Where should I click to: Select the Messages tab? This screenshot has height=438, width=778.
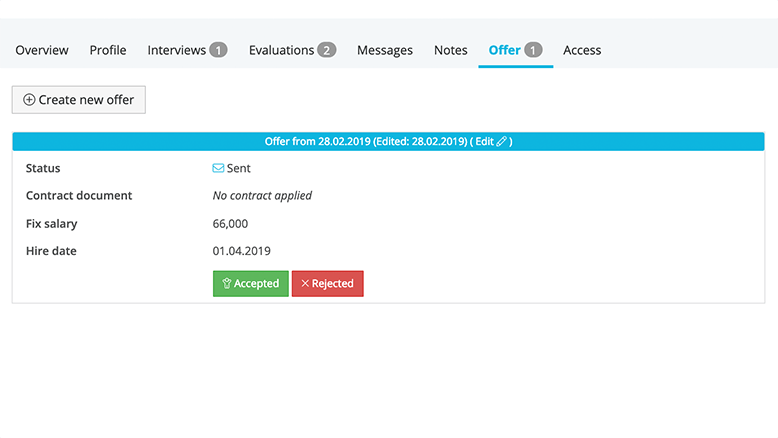(x=385, y=50)
